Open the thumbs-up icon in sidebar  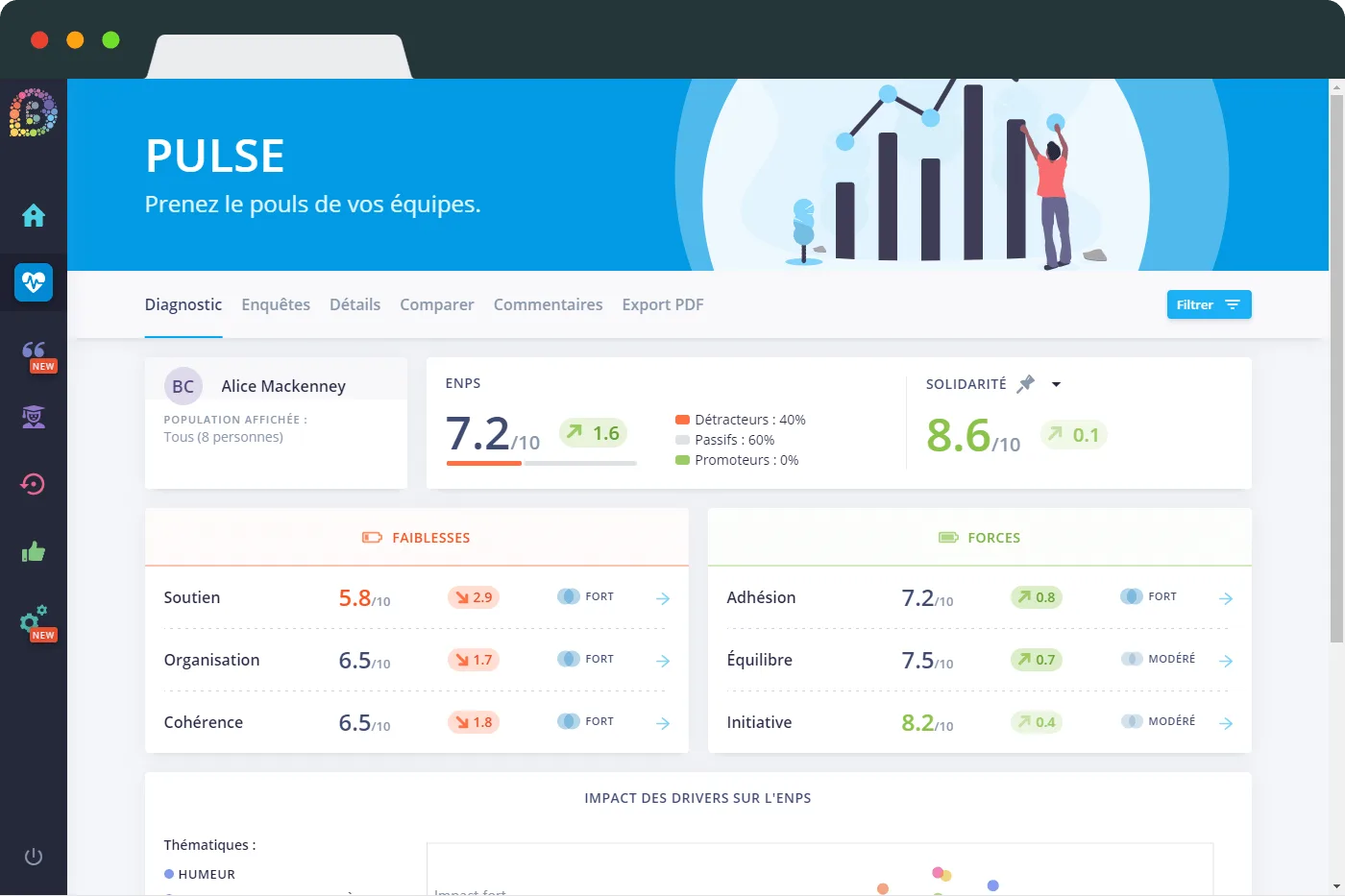tap(34, 551)
